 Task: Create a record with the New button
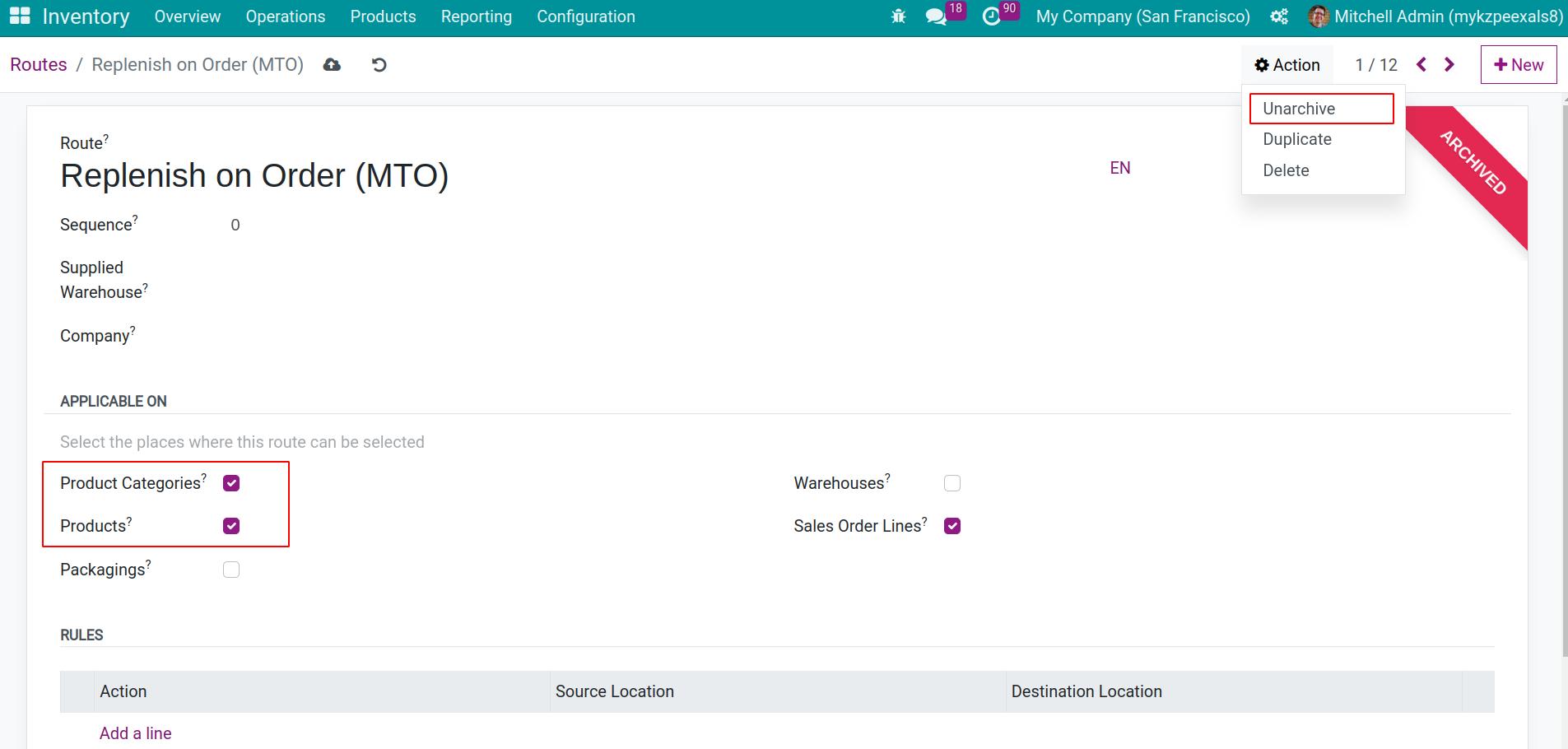point(1519,65)
